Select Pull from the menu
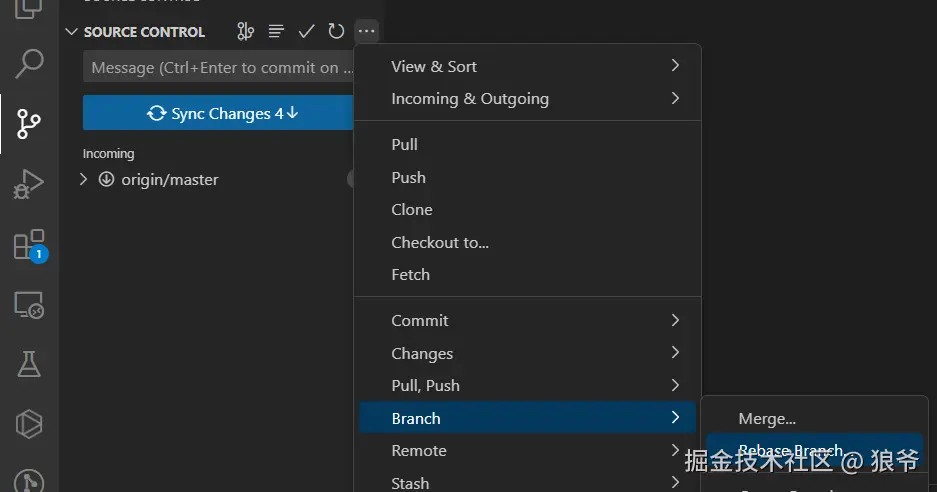 point(405,144)
